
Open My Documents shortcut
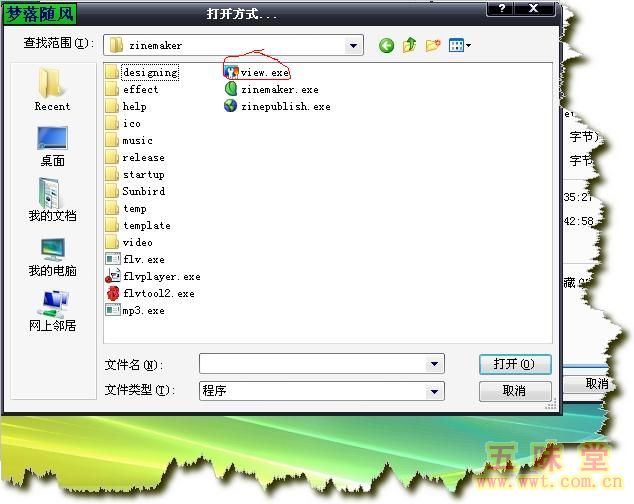pos(52,199)
